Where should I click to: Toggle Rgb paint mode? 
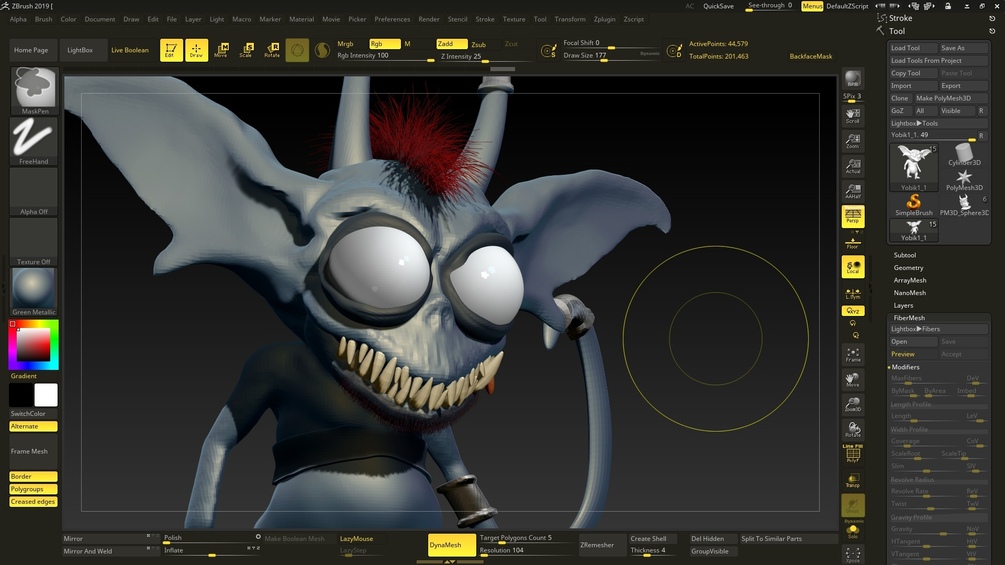click(x=385, y=44)
